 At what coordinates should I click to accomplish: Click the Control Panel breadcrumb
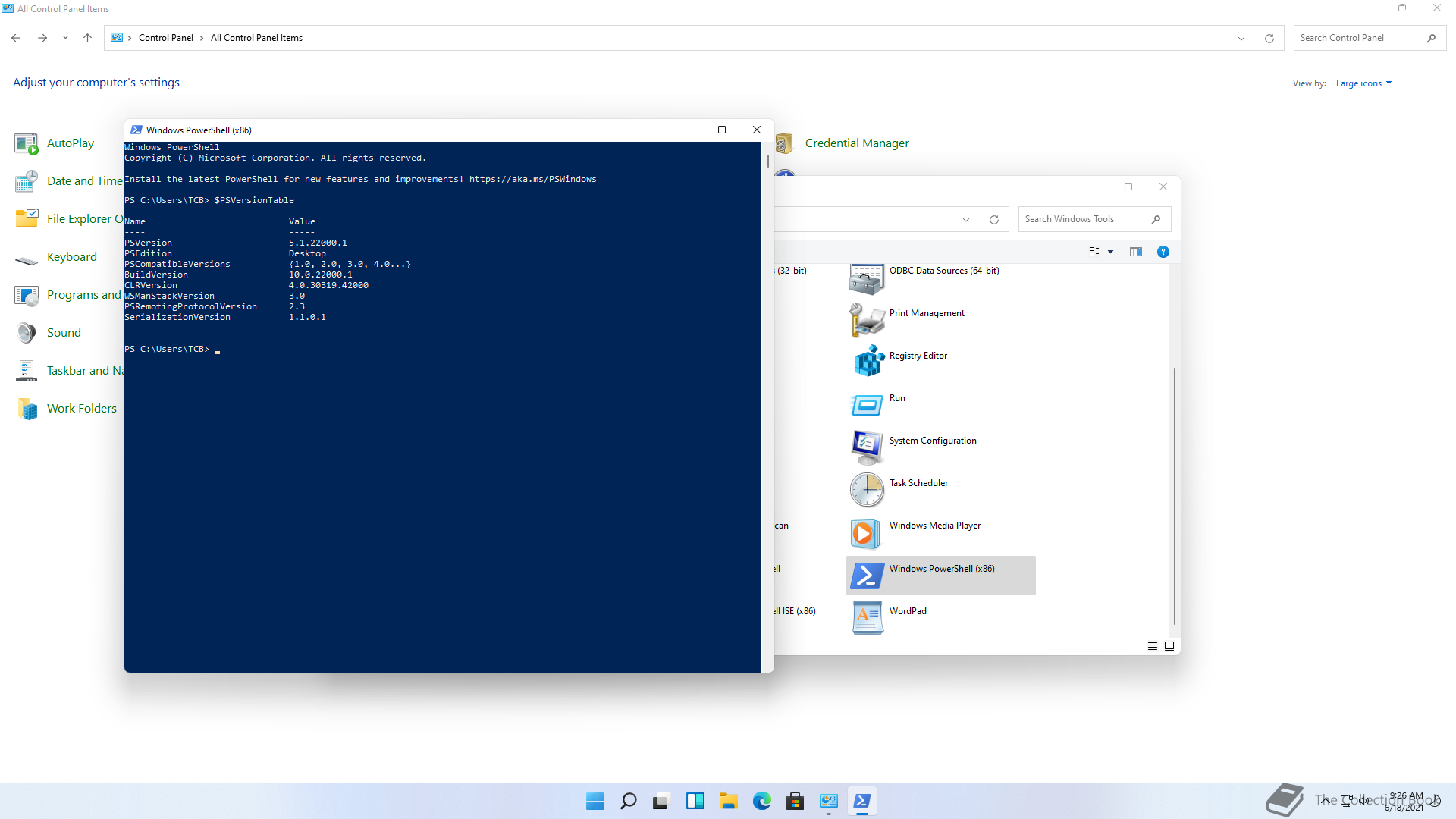(166, 38)
